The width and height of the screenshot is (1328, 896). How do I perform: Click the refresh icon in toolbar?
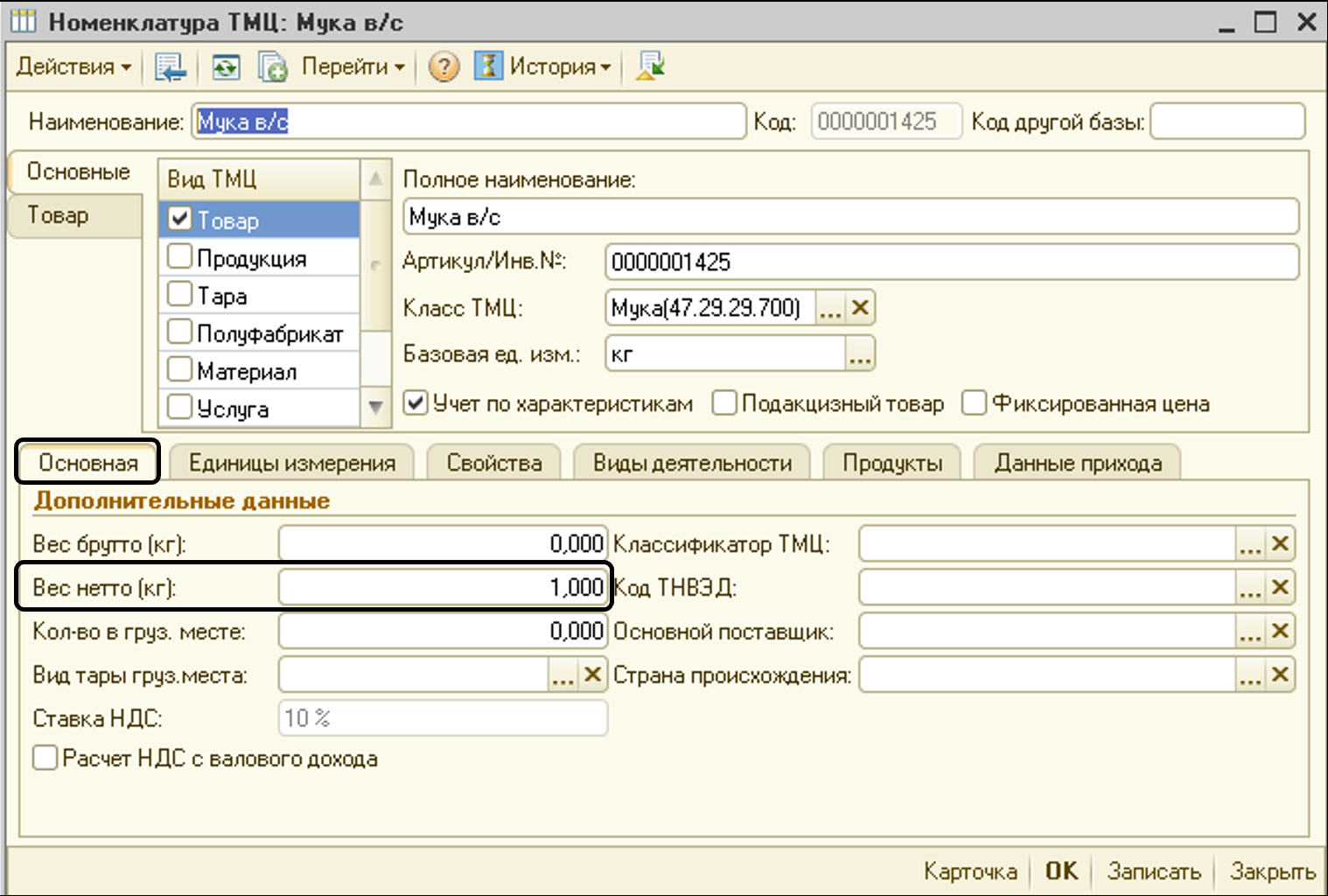point(226,66)
